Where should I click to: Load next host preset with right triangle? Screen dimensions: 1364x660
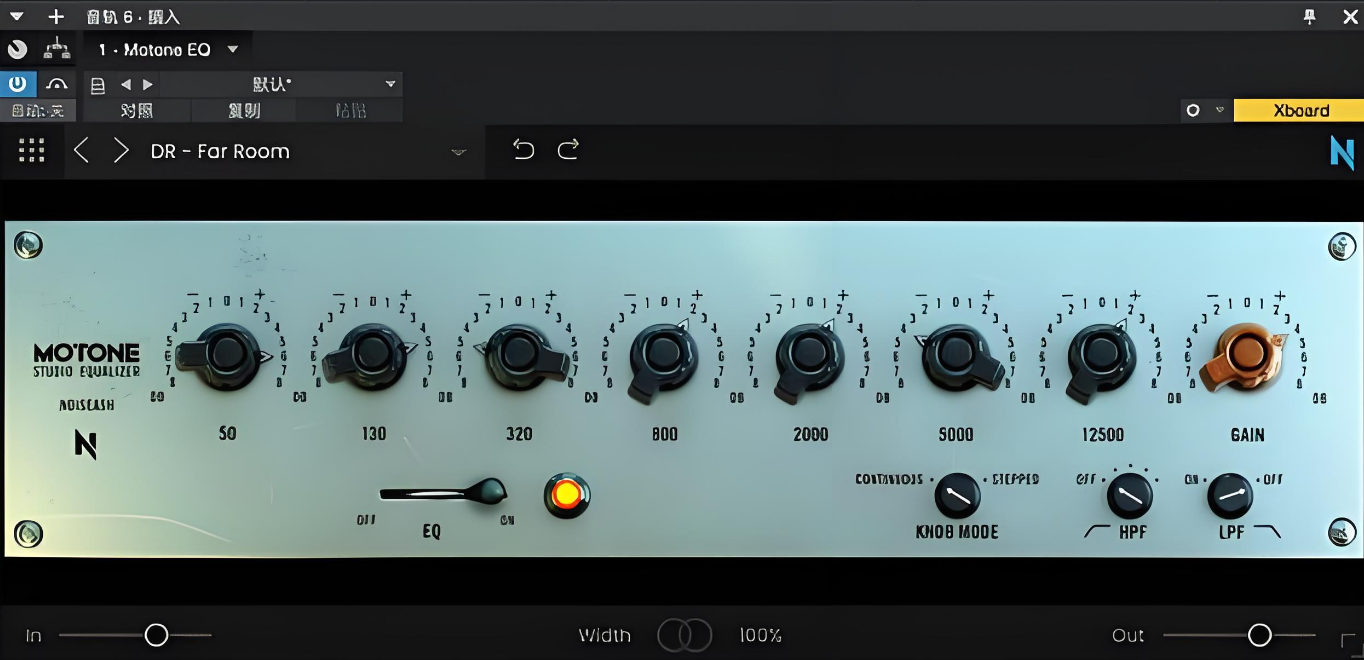click(147, 85)
